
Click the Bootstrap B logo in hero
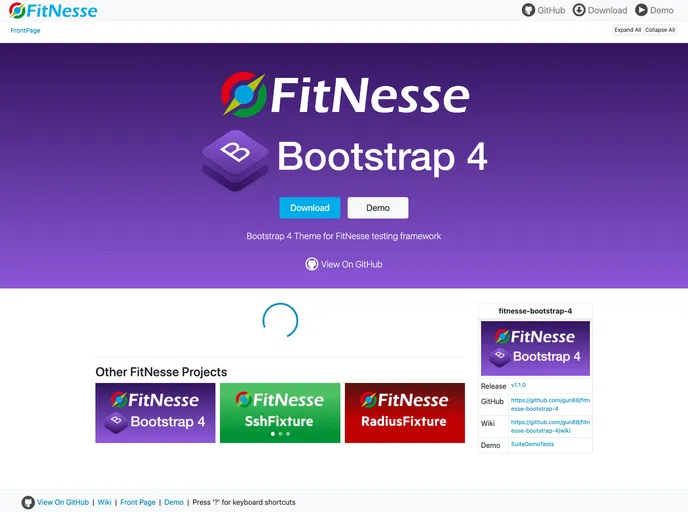[235, 160]
